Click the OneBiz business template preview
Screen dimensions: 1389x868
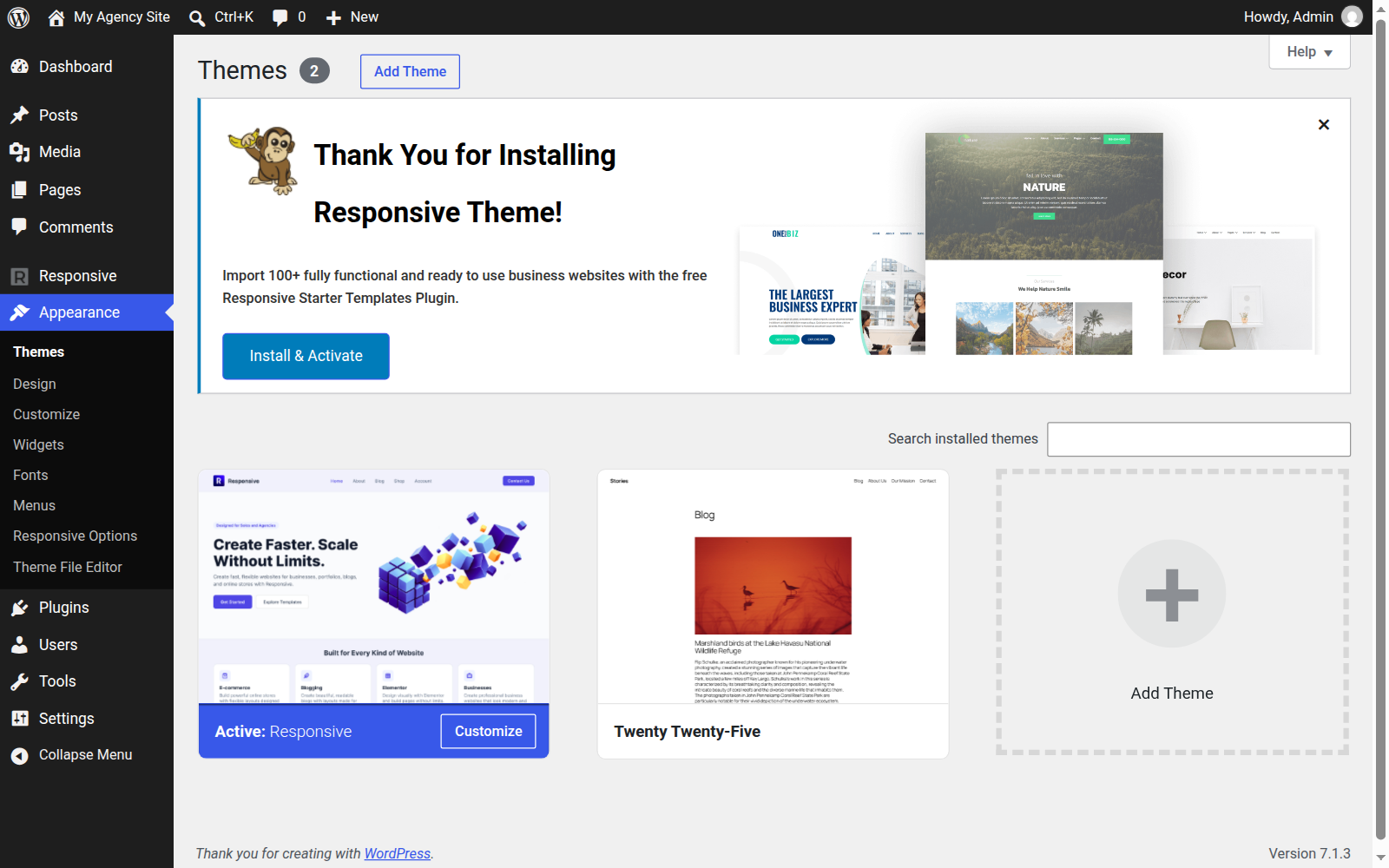(832, 291)
